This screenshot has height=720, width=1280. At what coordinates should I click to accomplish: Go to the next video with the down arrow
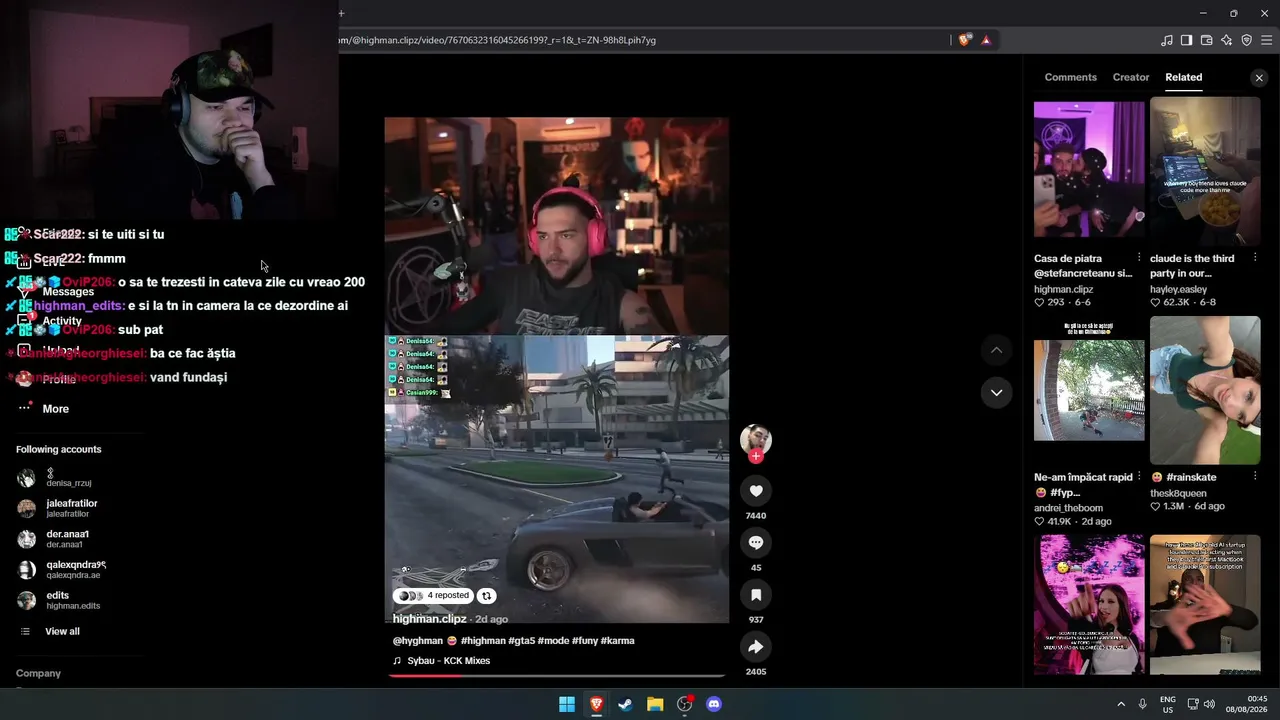click(x=996, y=392)
